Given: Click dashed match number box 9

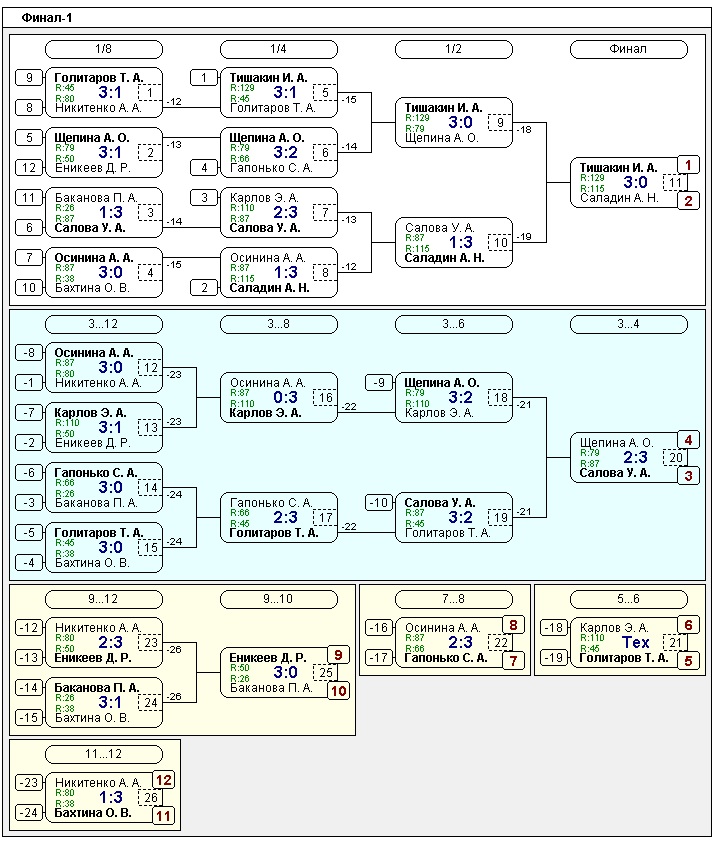Looking at the screenshot, I should (x=500, y=123).
